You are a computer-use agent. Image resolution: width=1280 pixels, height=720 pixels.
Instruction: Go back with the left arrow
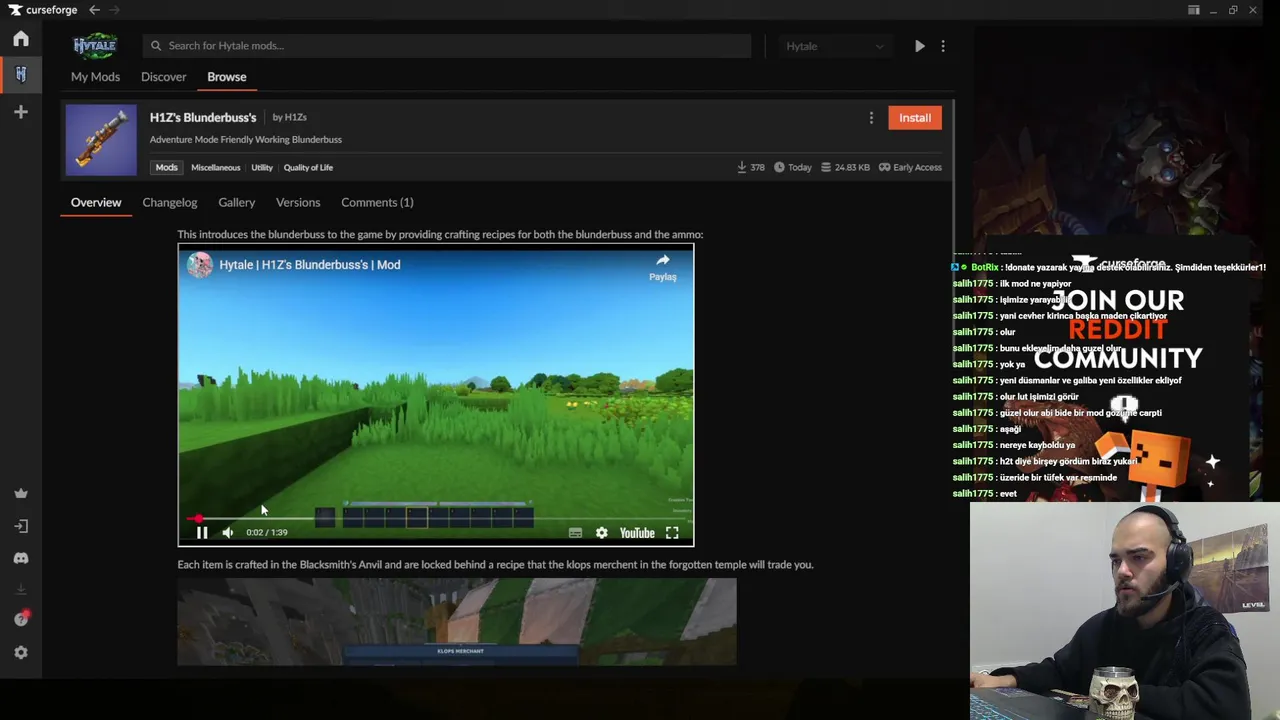pyautogui.click(x=94, y=10)
